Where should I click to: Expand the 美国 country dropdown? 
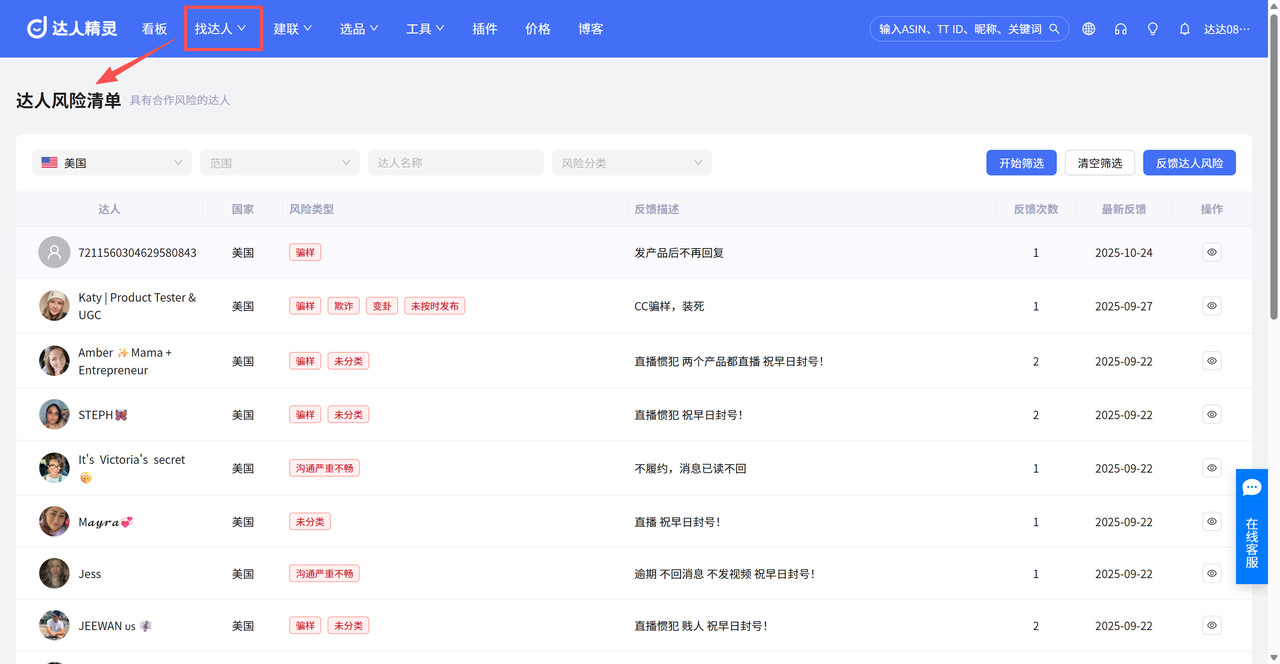[x=112, y=163]
